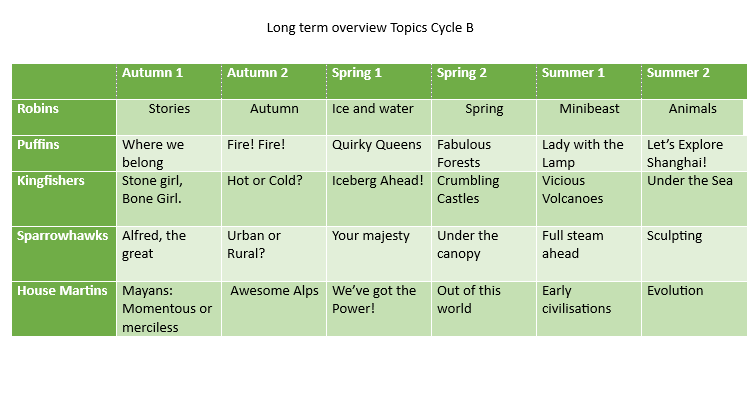The image size is (756, 402).
Task: Click the 'Vicious Volcanoes' topic cell
Action: tap(575, 189)
